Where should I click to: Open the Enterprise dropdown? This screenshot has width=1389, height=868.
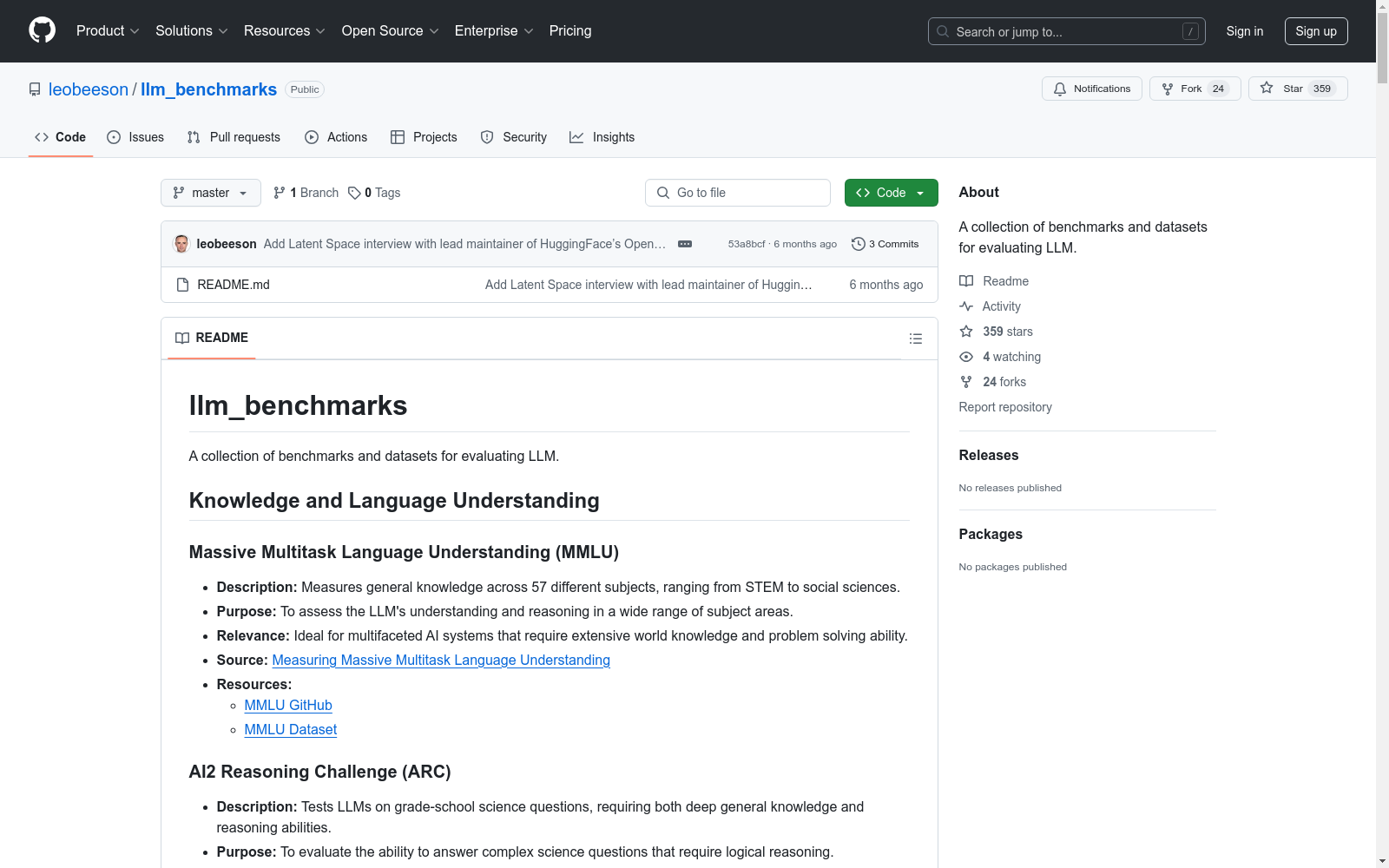pos(494,31)
